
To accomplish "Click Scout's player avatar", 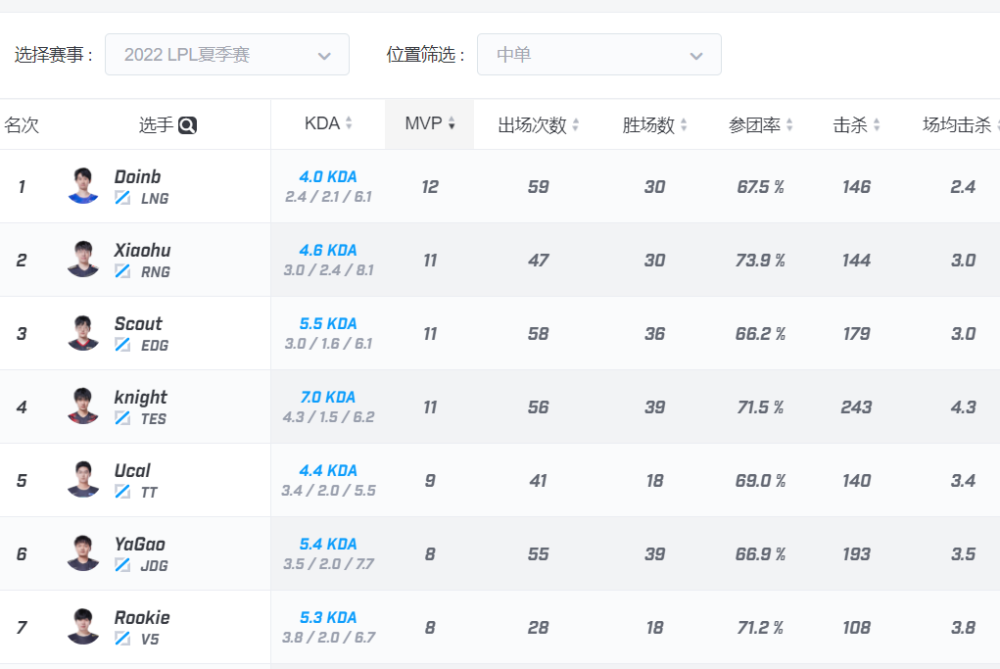I will [x=83, y=332].
